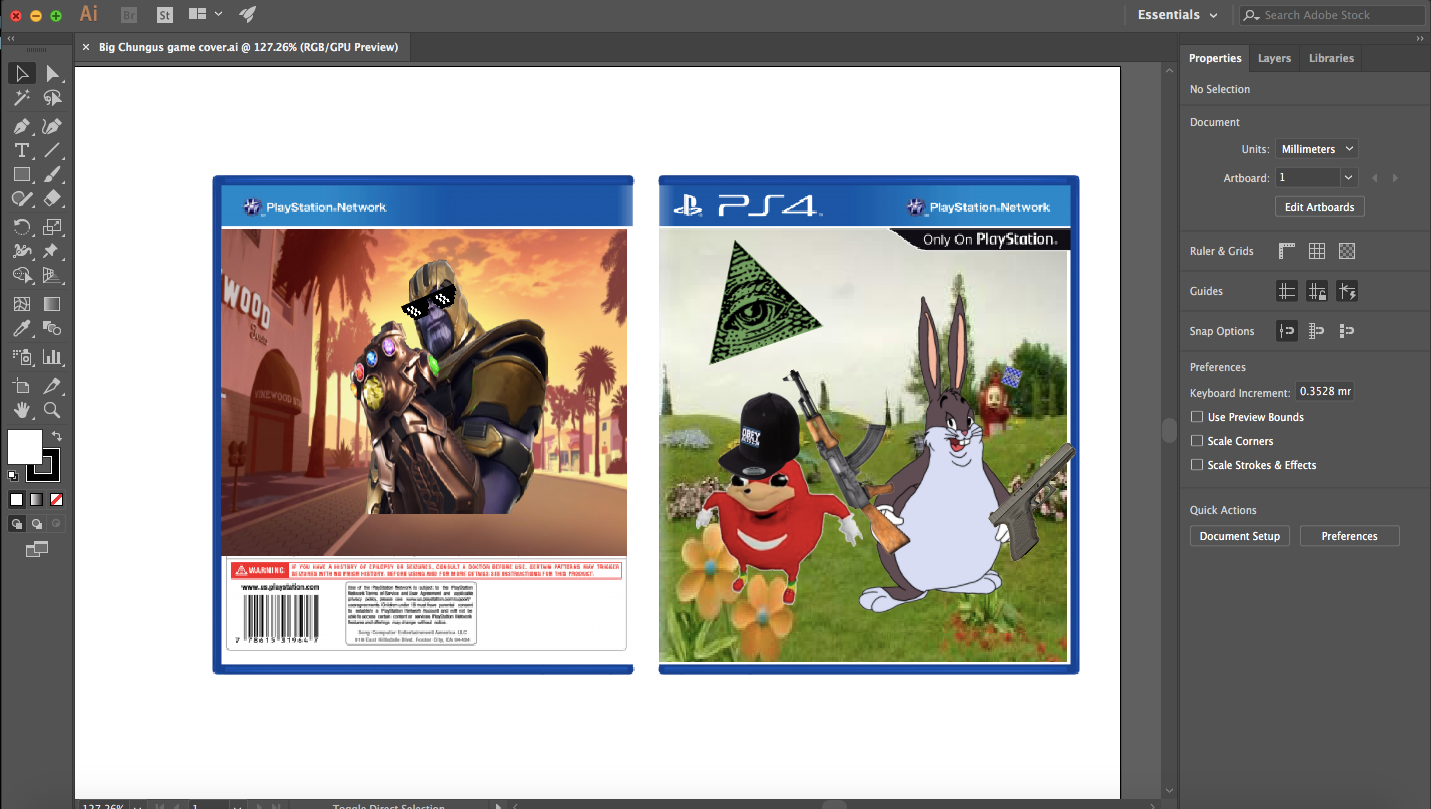The width and height of the screenshot is (1431, 809).
Task: Reset to default fill and stroke
Action: pos(12,475)
